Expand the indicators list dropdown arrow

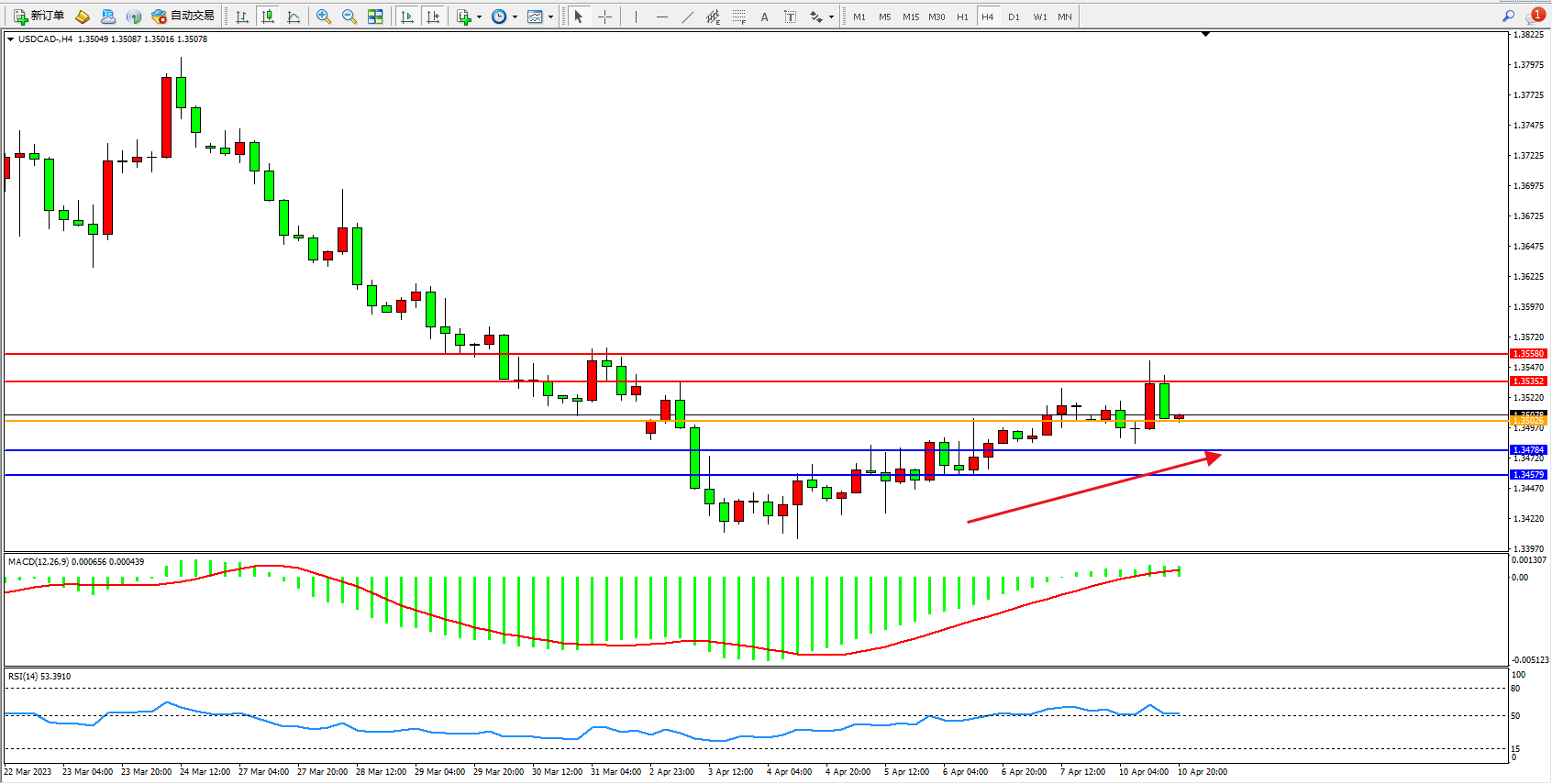point(479,17)
